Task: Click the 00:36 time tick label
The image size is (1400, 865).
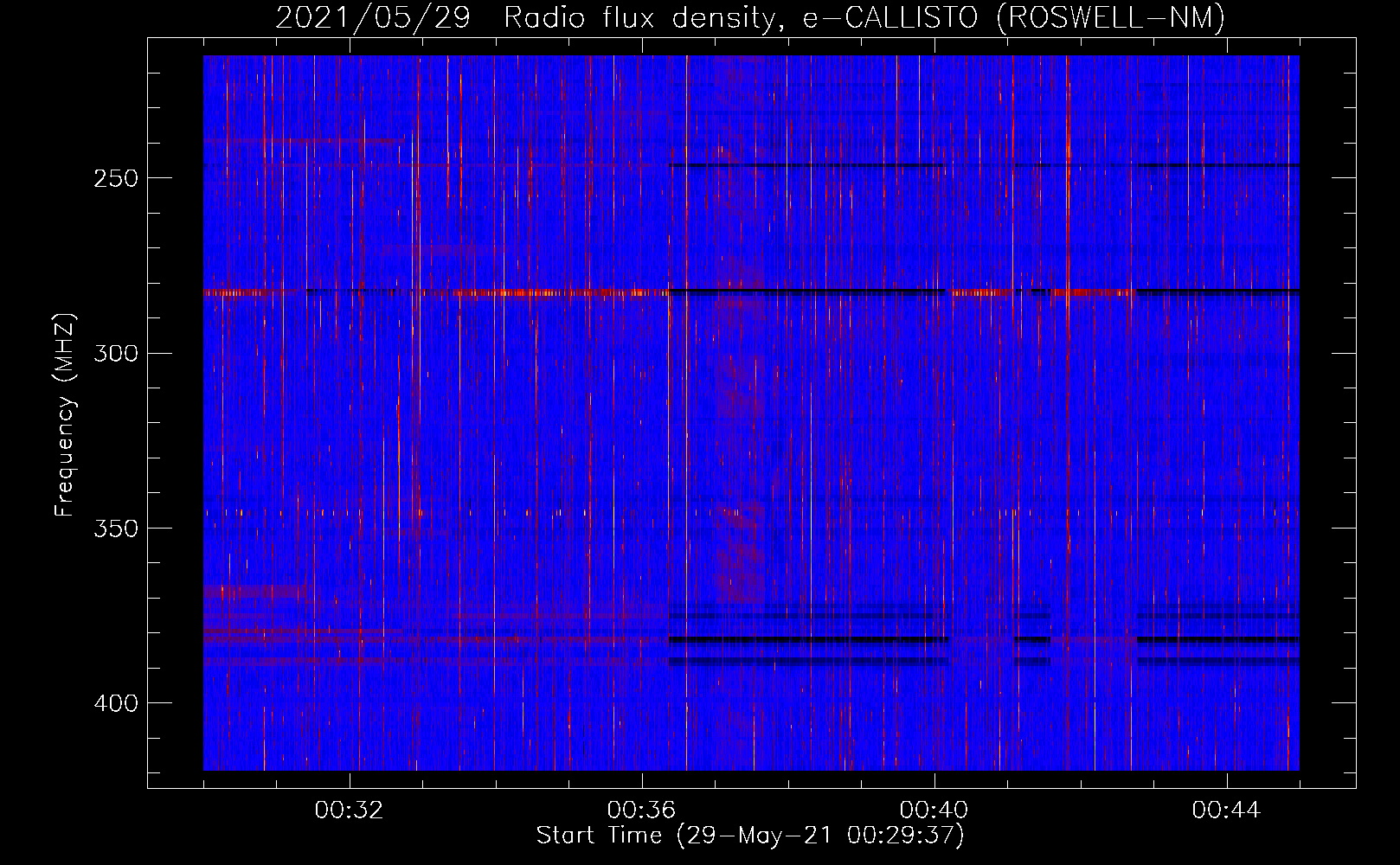Action: click(641, 811)
